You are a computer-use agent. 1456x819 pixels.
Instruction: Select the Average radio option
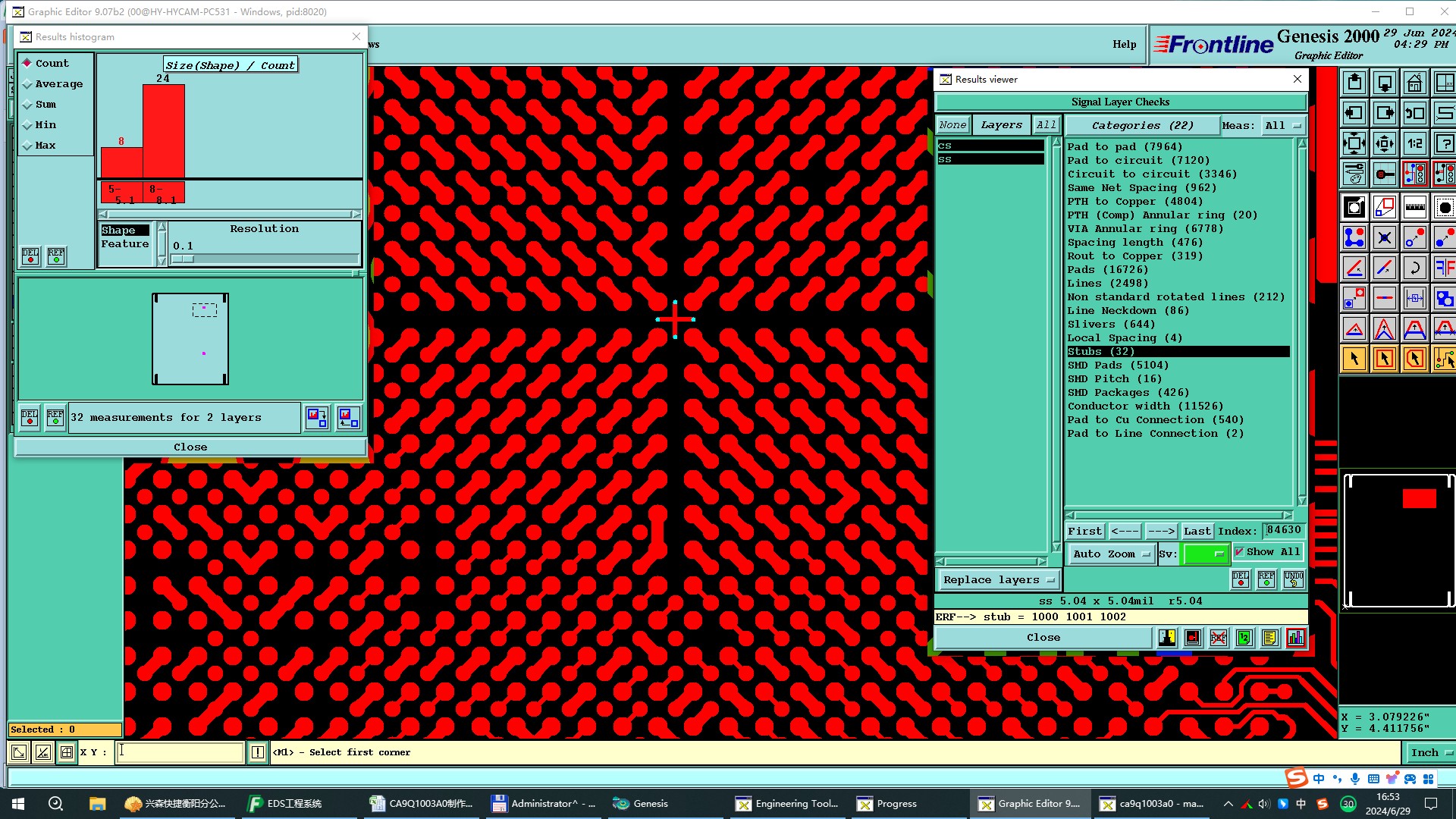pyautogui.click(x=58, y=84)
